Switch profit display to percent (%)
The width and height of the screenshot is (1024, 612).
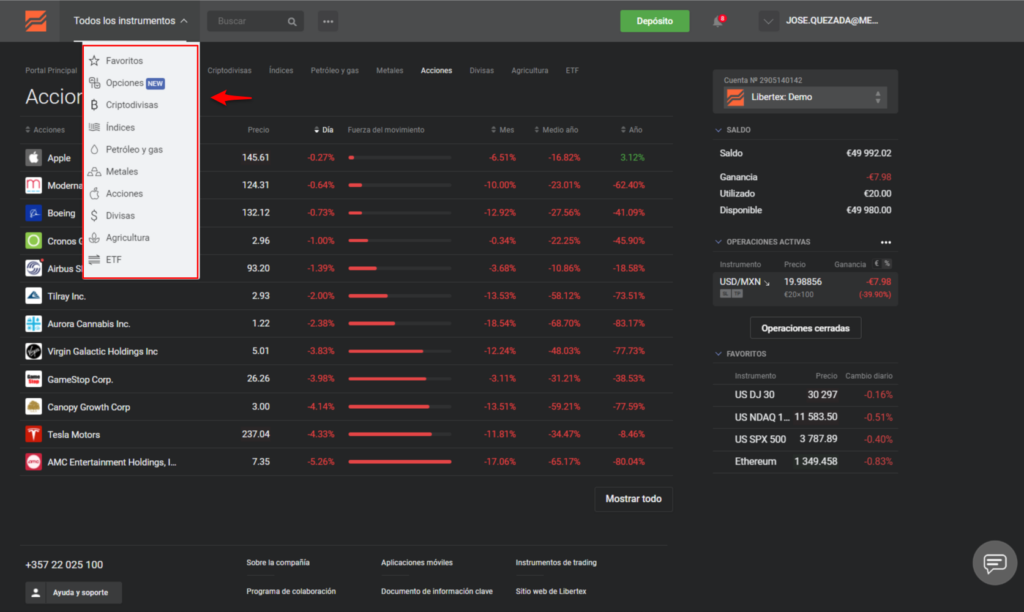[887, 264]
